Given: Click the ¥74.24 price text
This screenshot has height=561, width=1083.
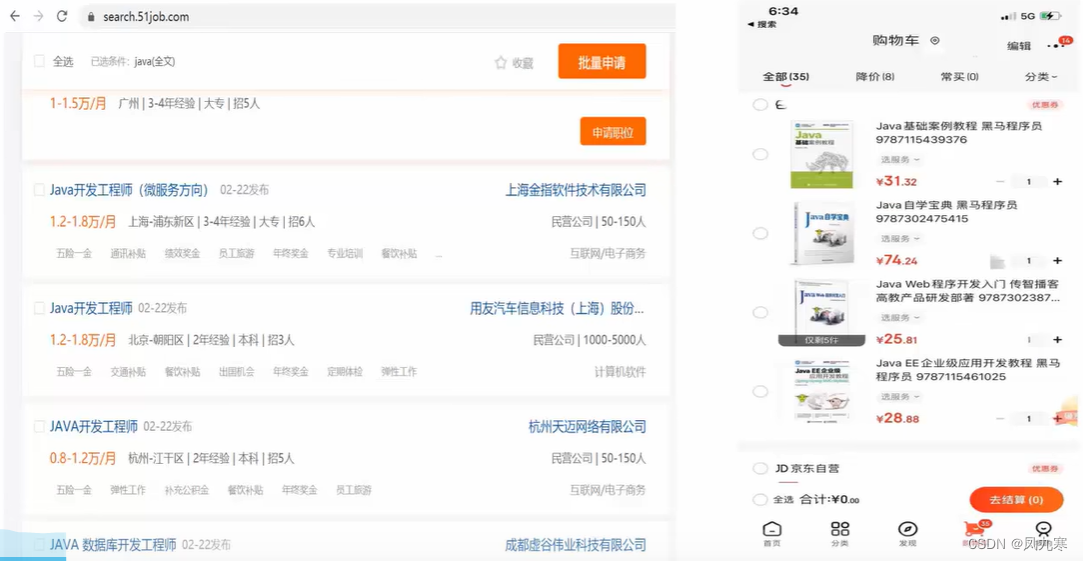Looking at the screenshot, I should [x=897, y=261].
